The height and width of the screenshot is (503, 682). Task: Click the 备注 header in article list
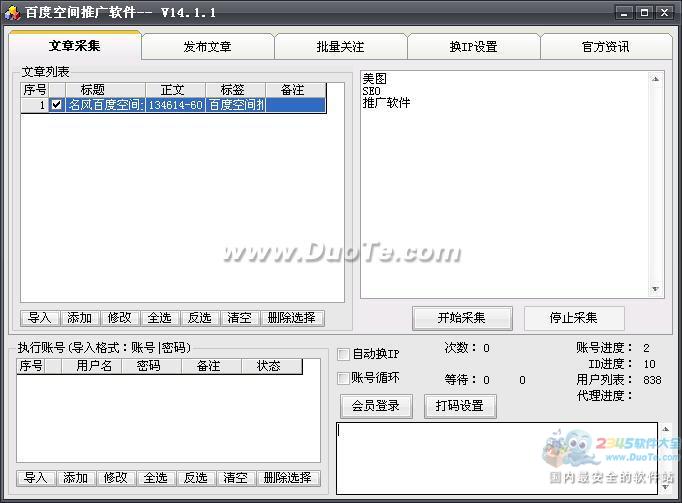click(295, 90)
